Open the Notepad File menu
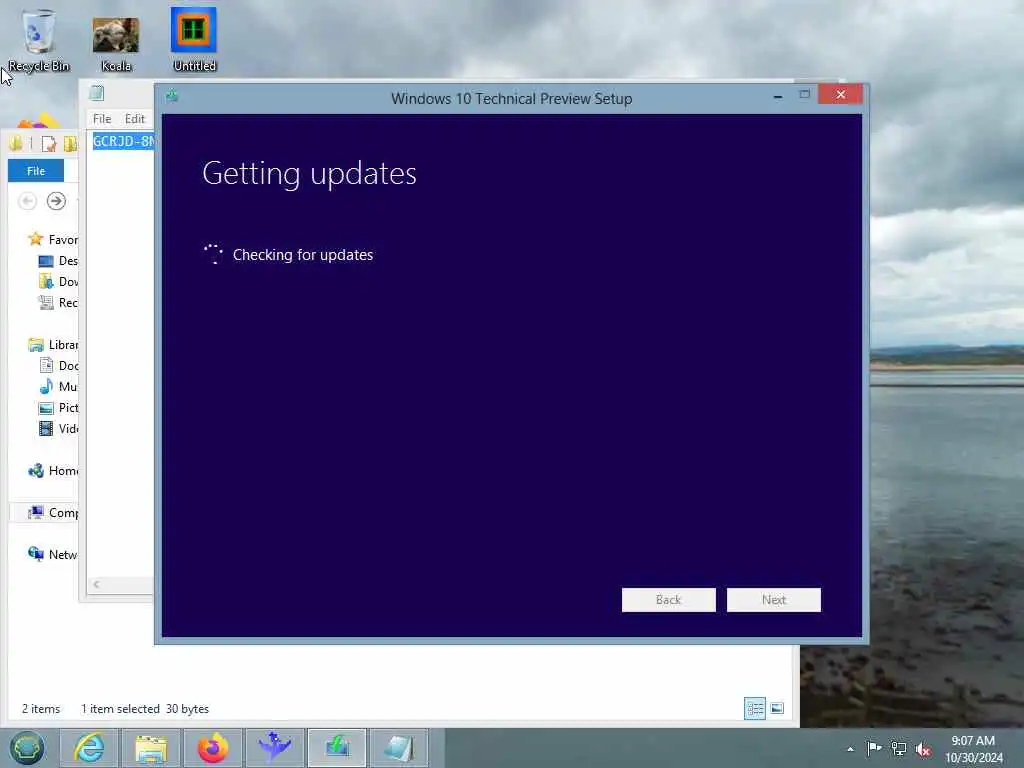This screenshot has height=768, width=1024. pos(102,119)
